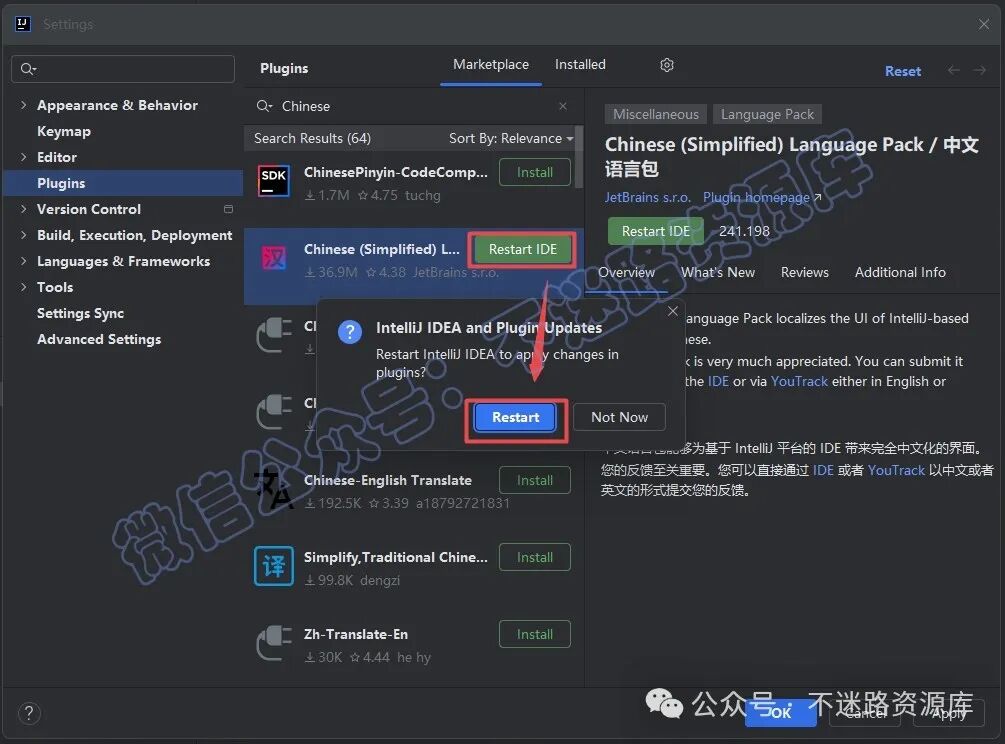Click the Version Control project-level indicator icon
Image resolution: width=1005 pixels, height=744 pixels.
pos(228,209)
